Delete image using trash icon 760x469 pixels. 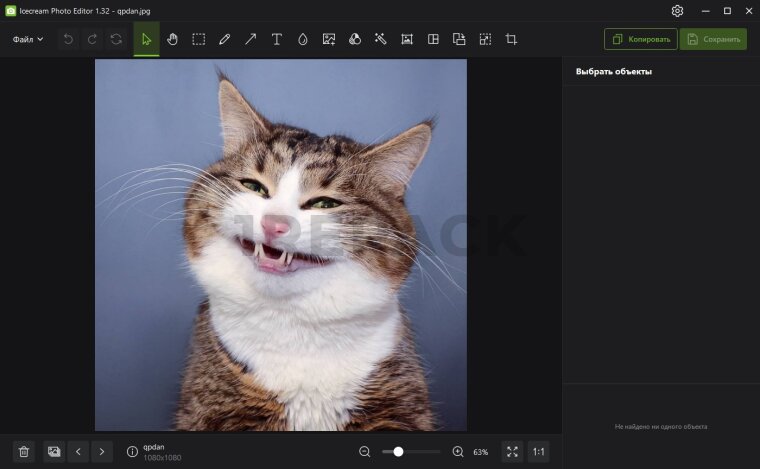tap(25, 452)
